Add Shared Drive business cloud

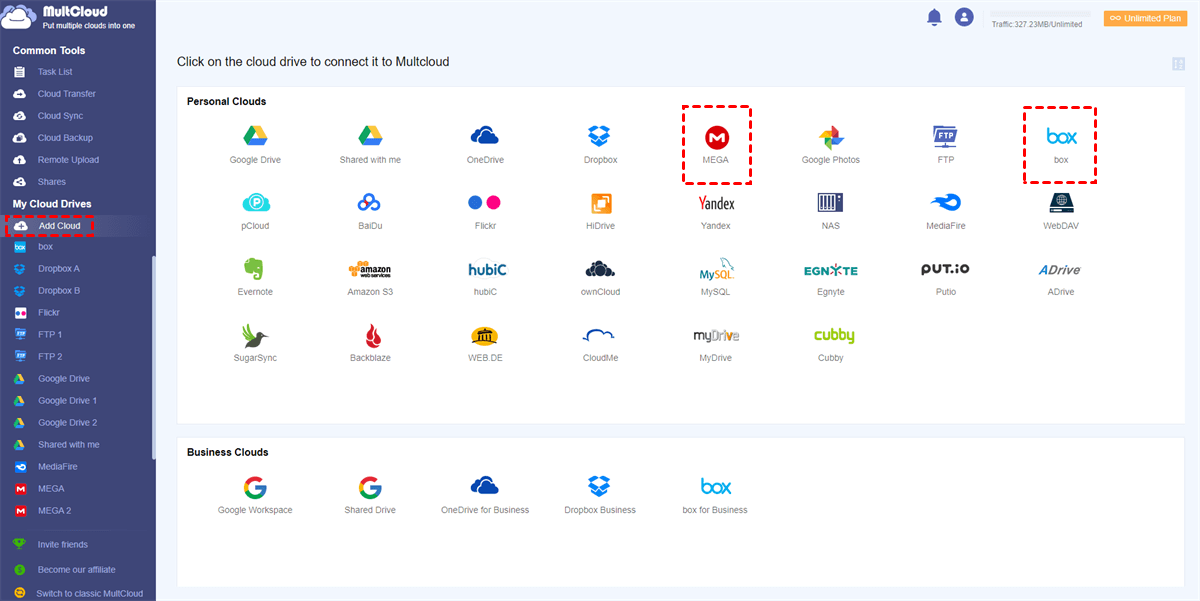[x=370, y=496]
